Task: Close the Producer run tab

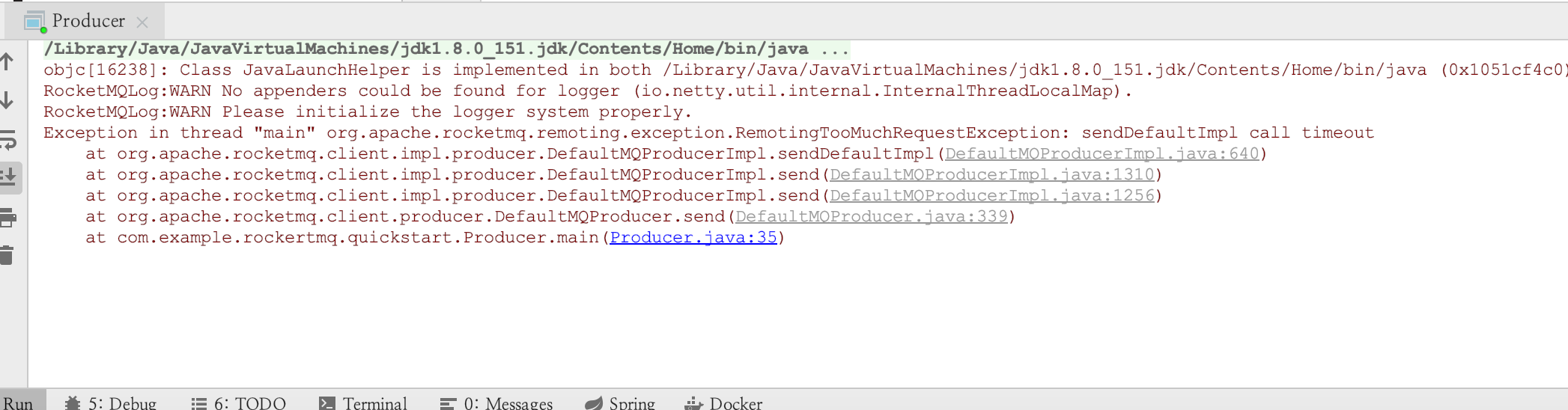Action: point(142,22)
